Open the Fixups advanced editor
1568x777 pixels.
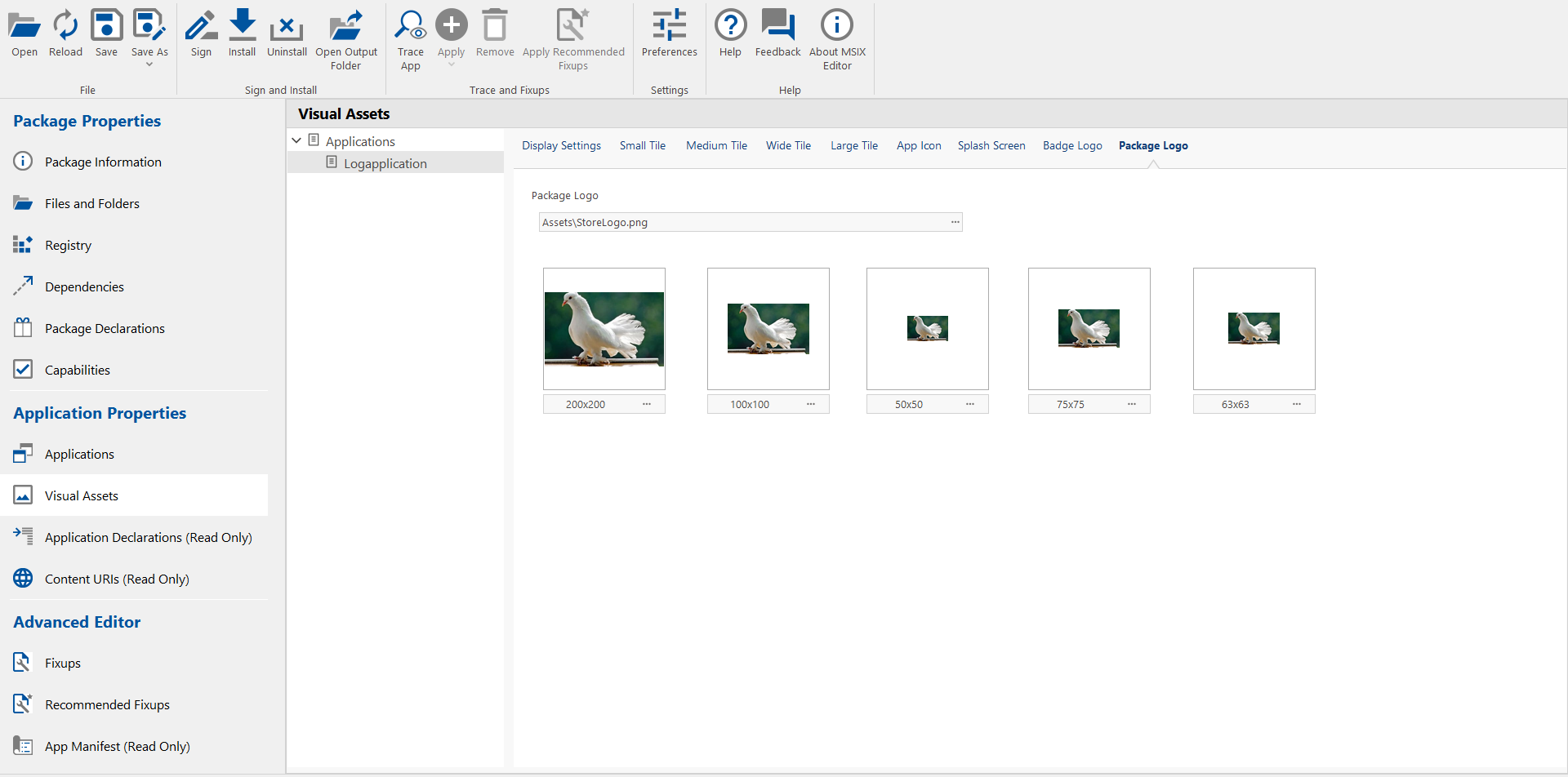tap(63, 663)
